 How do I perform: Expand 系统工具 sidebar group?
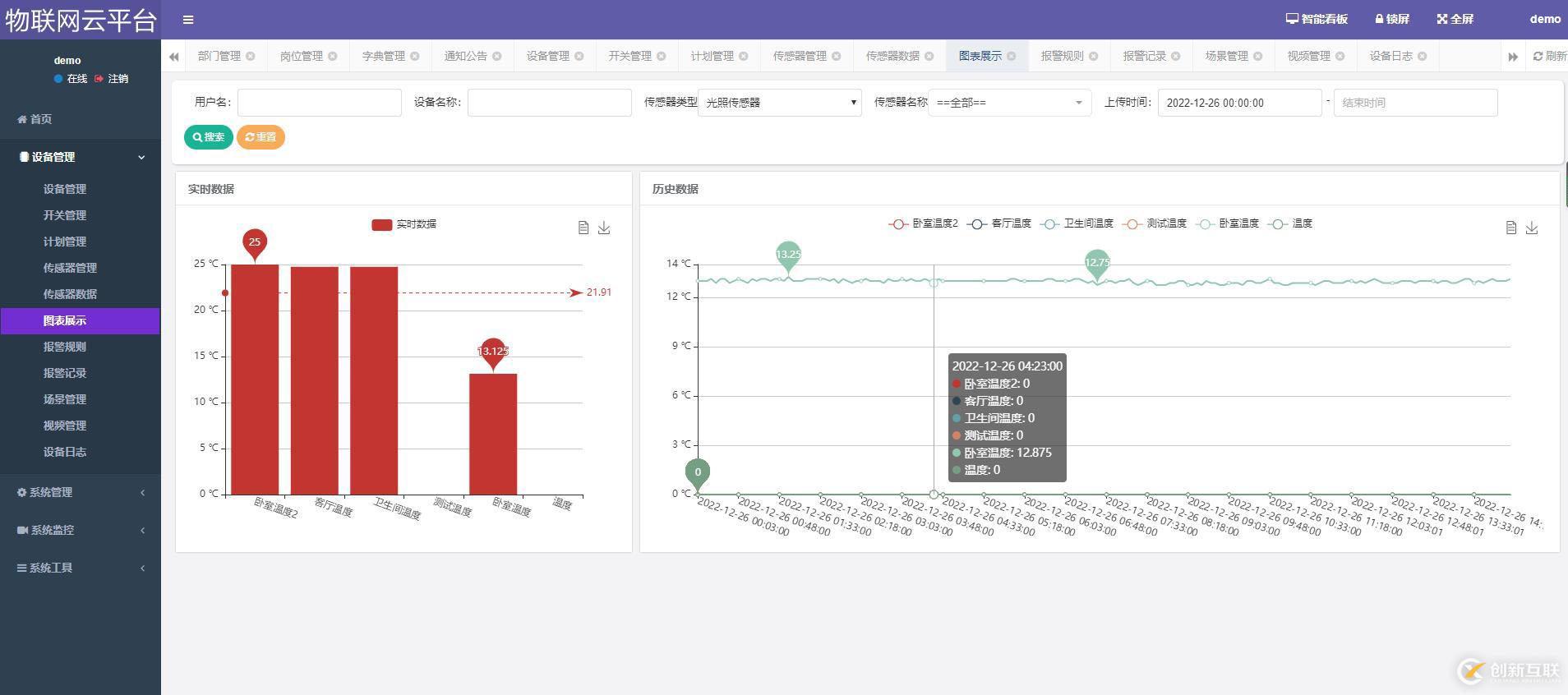81,568
